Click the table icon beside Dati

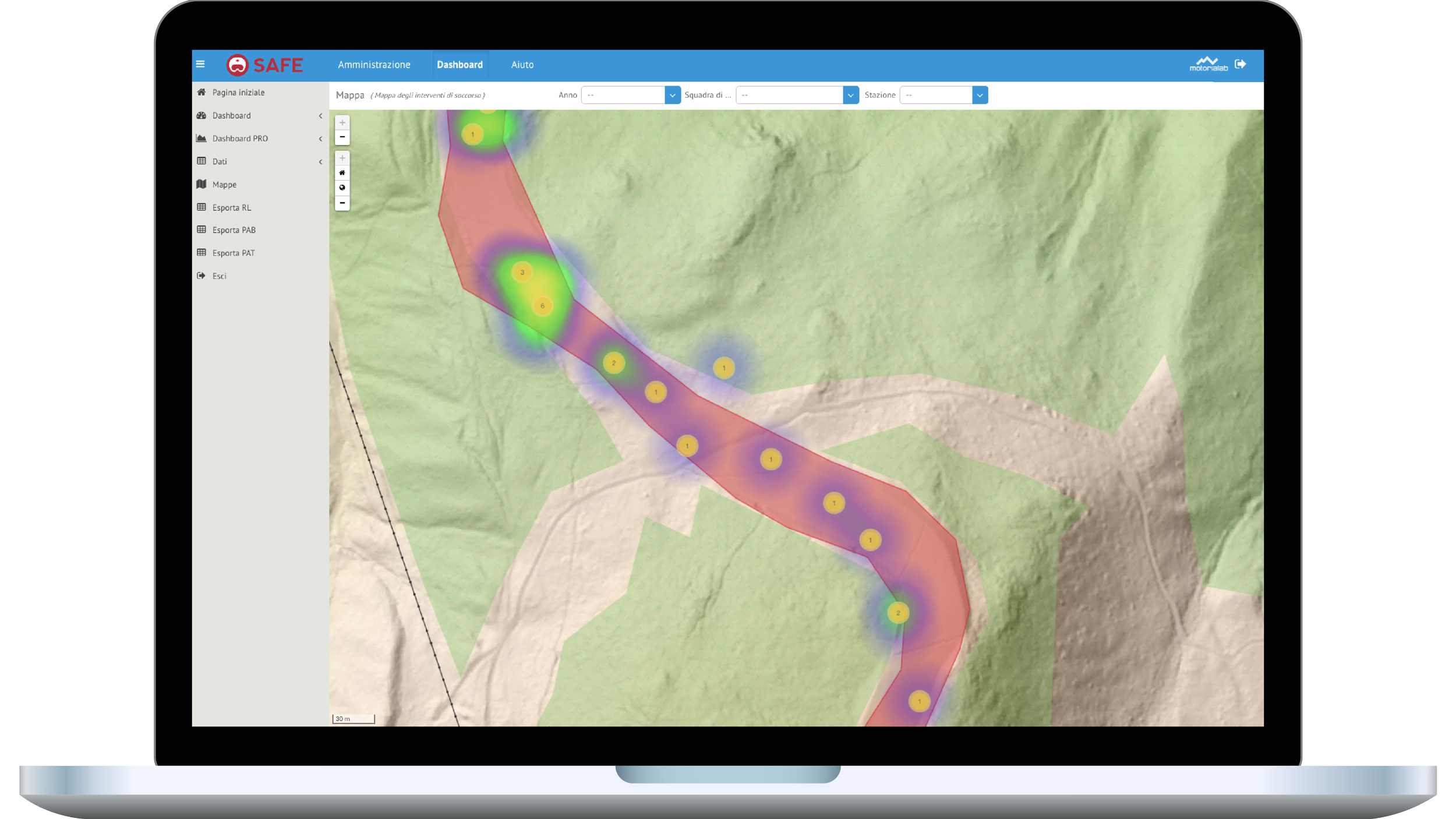click(x=202, y=161)
